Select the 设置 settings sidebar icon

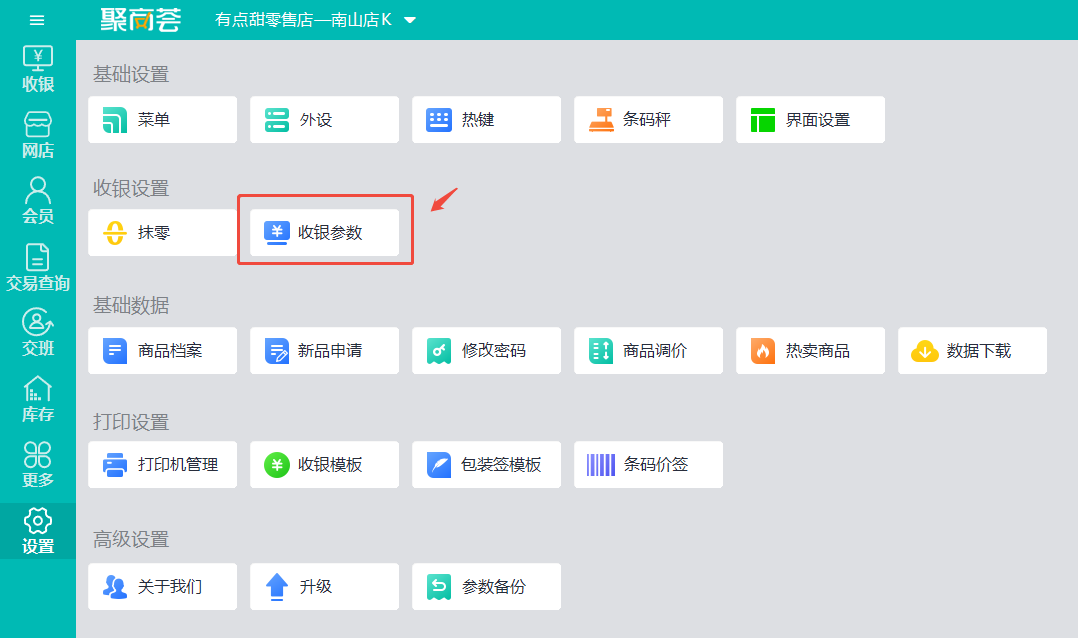38,531
